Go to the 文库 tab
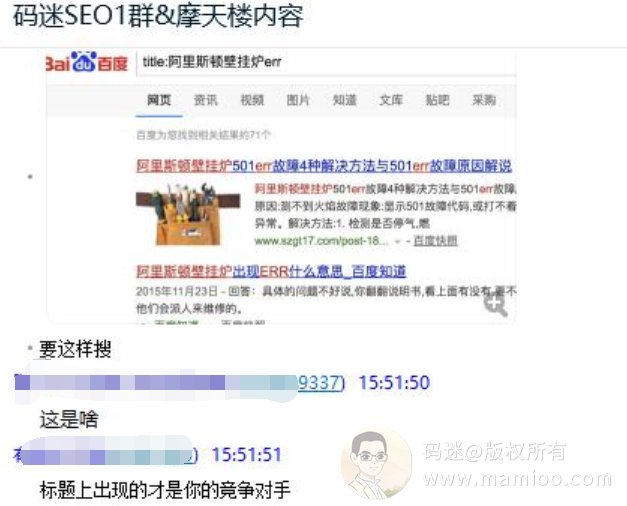 pyautogui.click(x=391, y=100)
